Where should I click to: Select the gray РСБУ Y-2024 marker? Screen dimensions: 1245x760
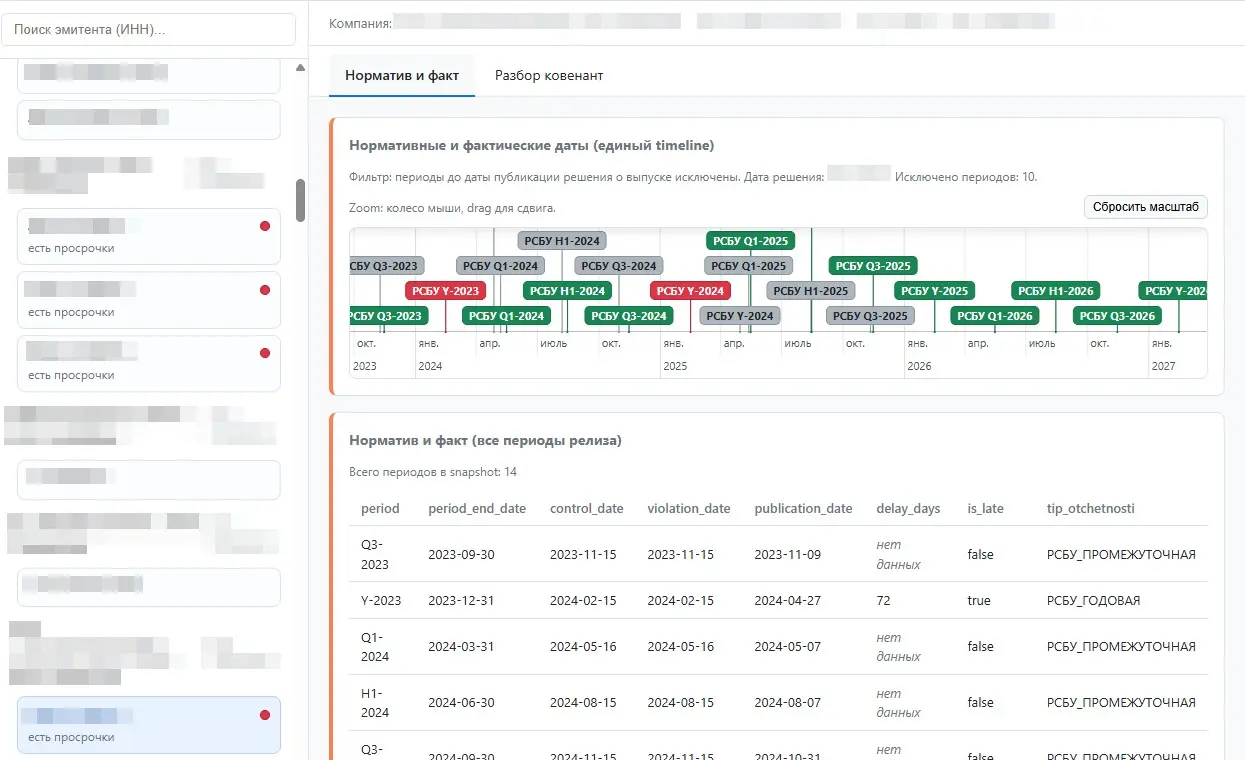point(740,316)
